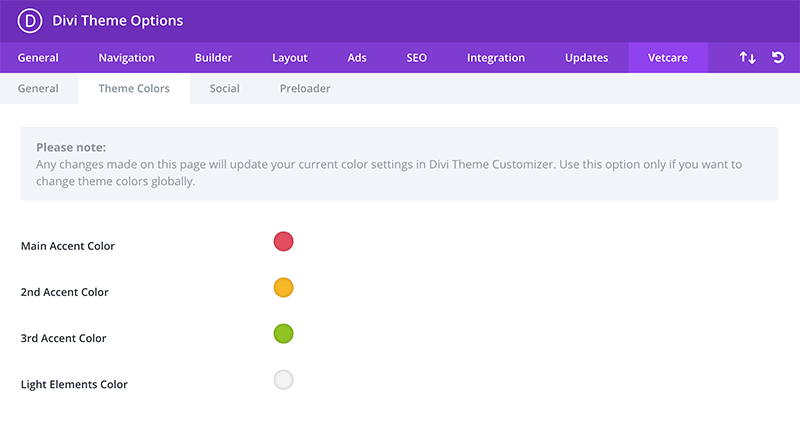Switch to the Navigation tab
The image size is (800, 422).
click(127, 58)
